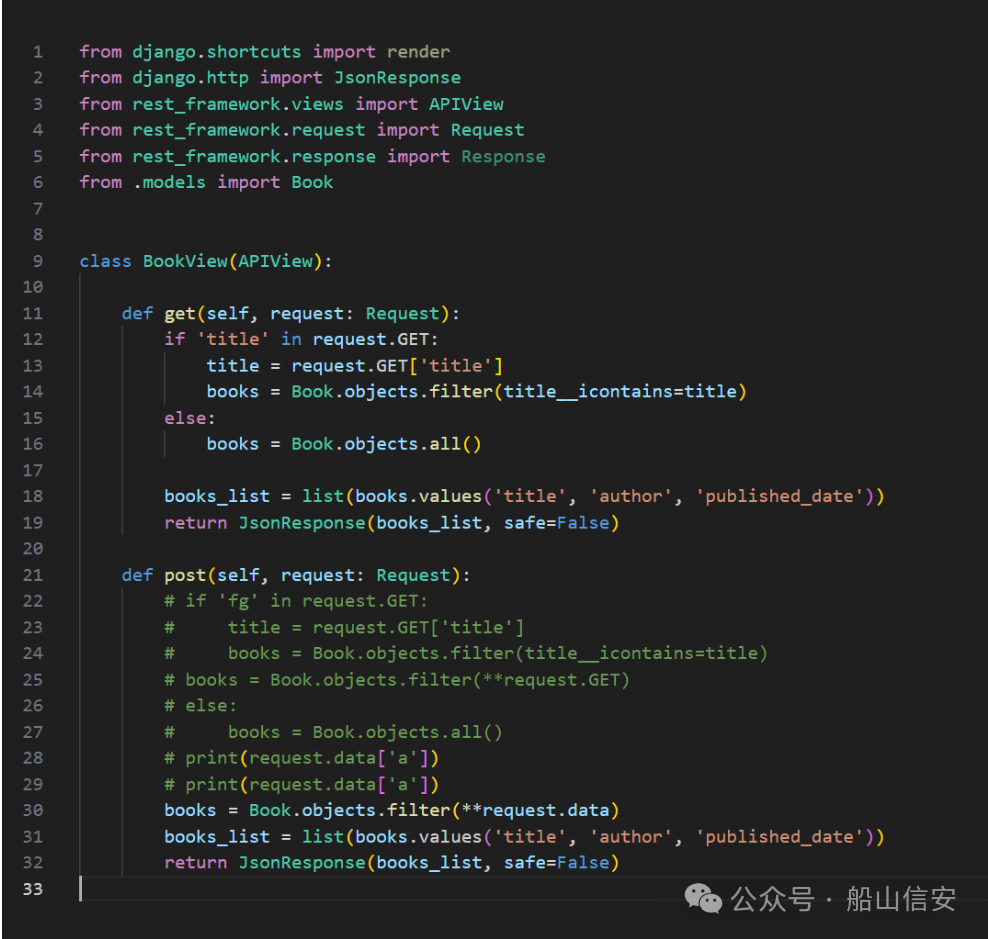This screenshot has height=939, width=988.
Task: Click the 'post' method name on line 21
Action: (x=185, y=575)
